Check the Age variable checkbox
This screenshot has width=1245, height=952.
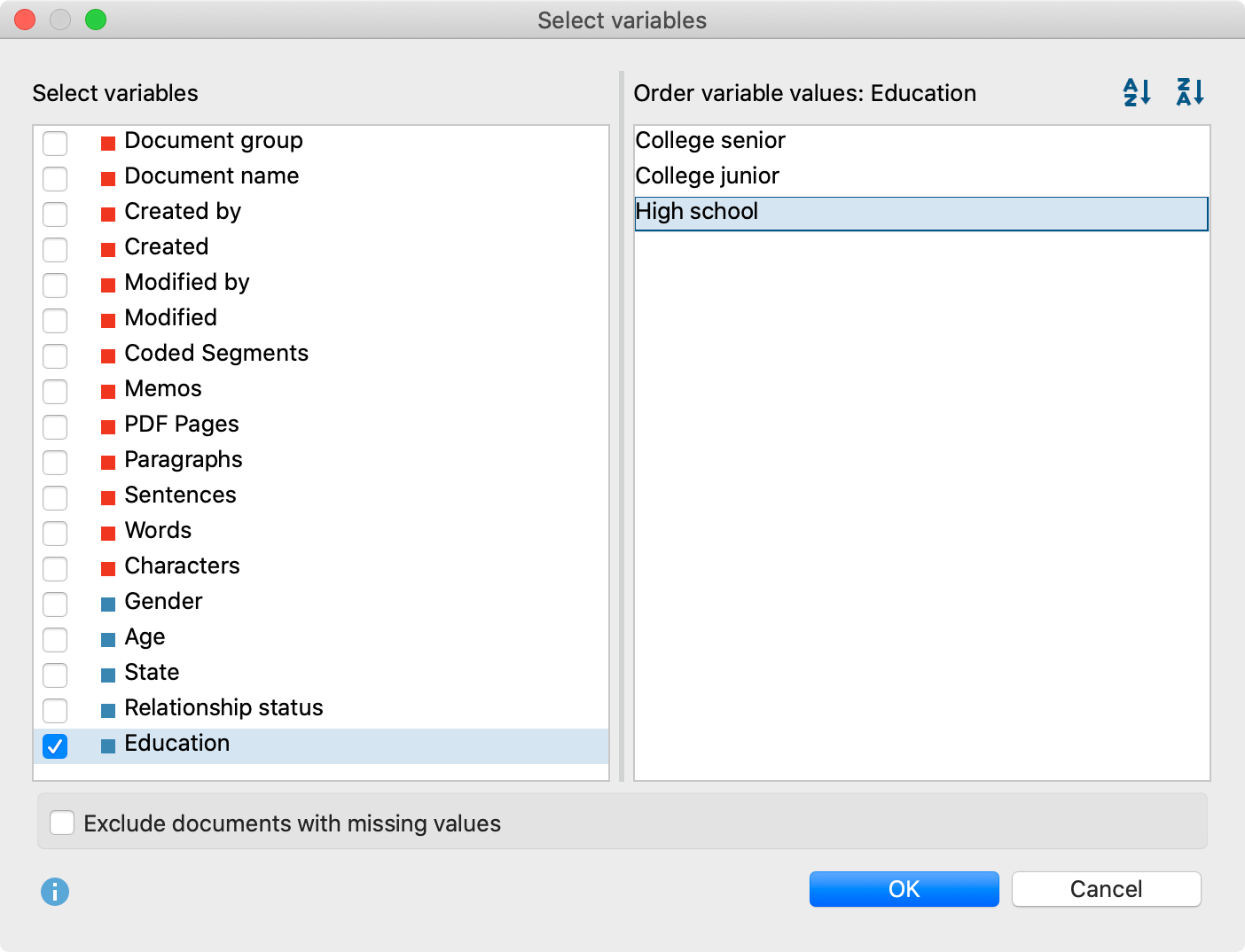tap(55, 639)
